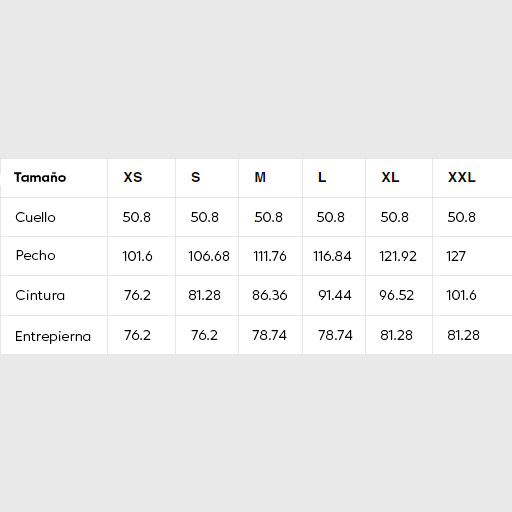Click the Pecho value 121.92
The image size is (512, 512).
click(398, 256)
